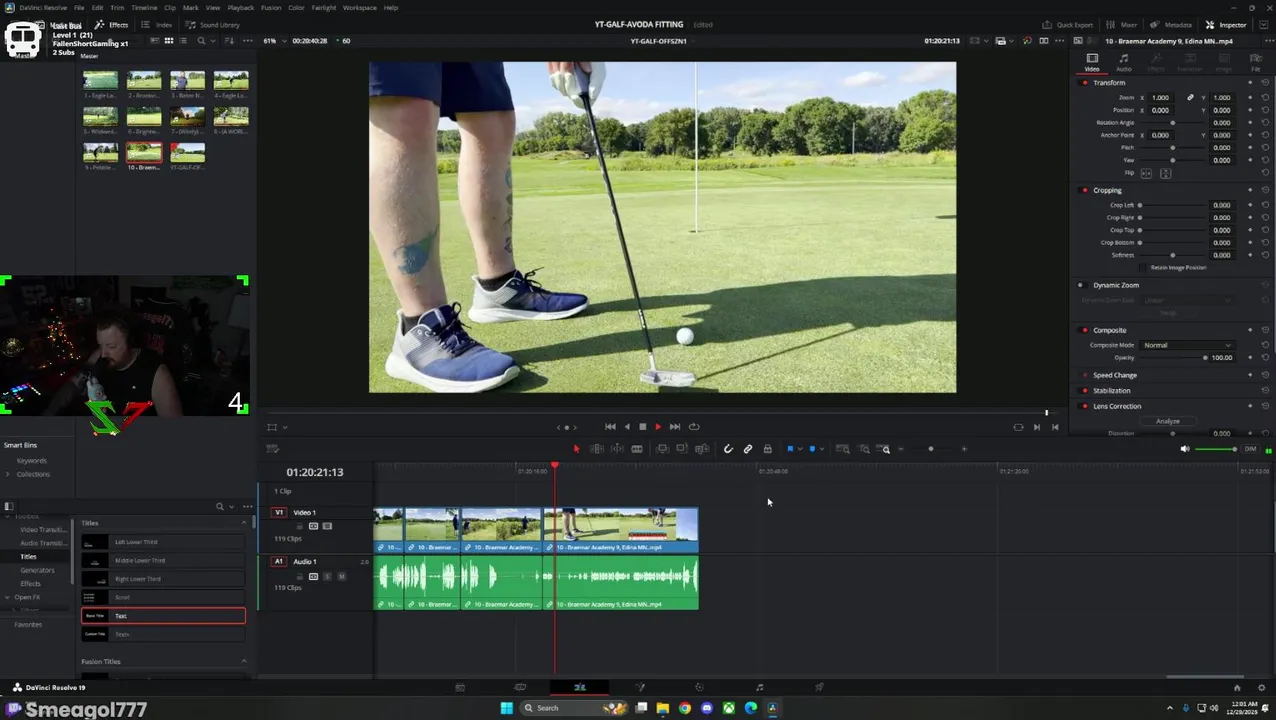Click the Zoom X value field
The image size is (1276, 720).
(1160, 97)
